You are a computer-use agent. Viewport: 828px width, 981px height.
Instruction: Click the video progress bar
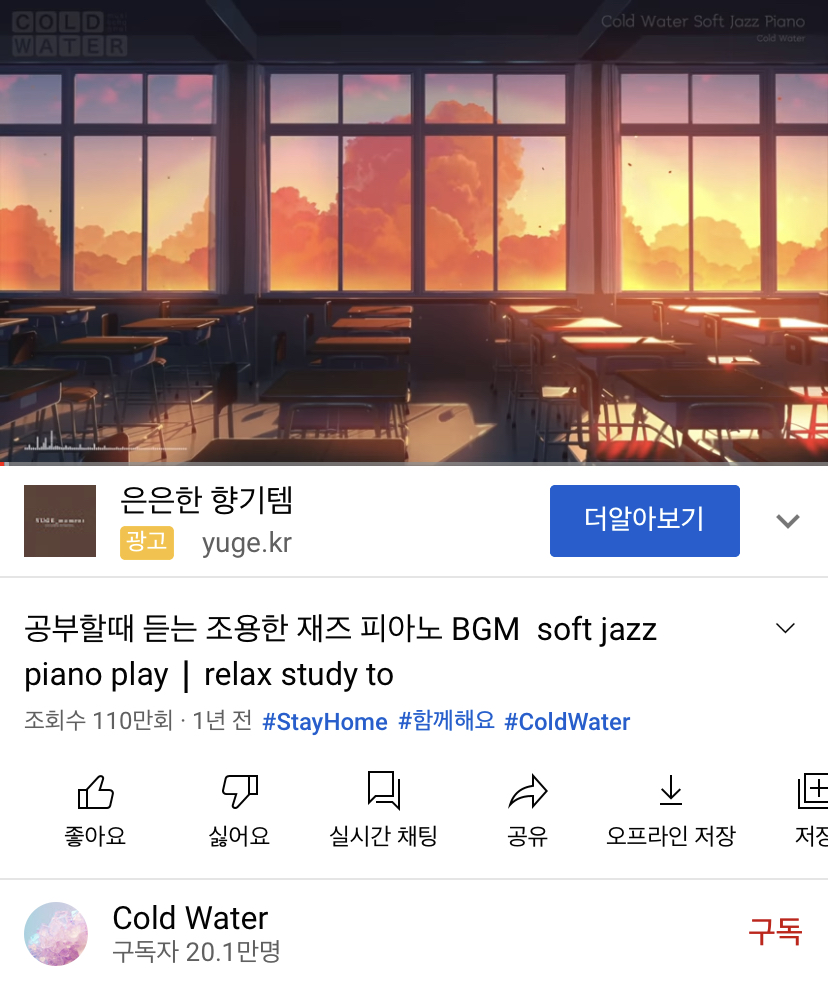(414, 464)
